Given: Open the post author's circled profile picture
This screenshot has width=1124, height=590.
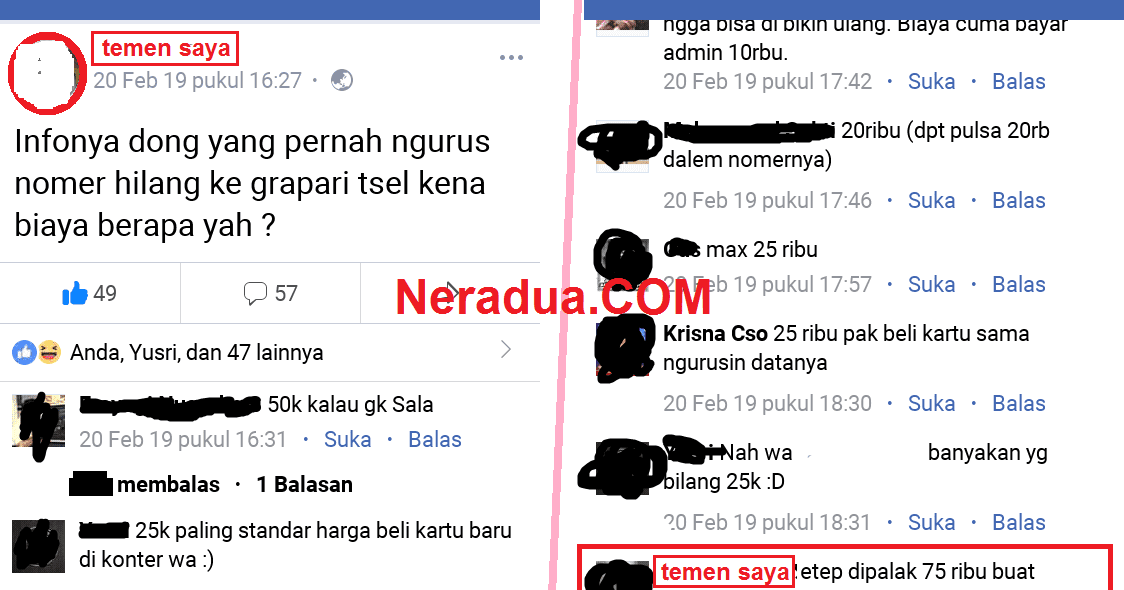Looking at the screenshot, I should pos(47,73).
